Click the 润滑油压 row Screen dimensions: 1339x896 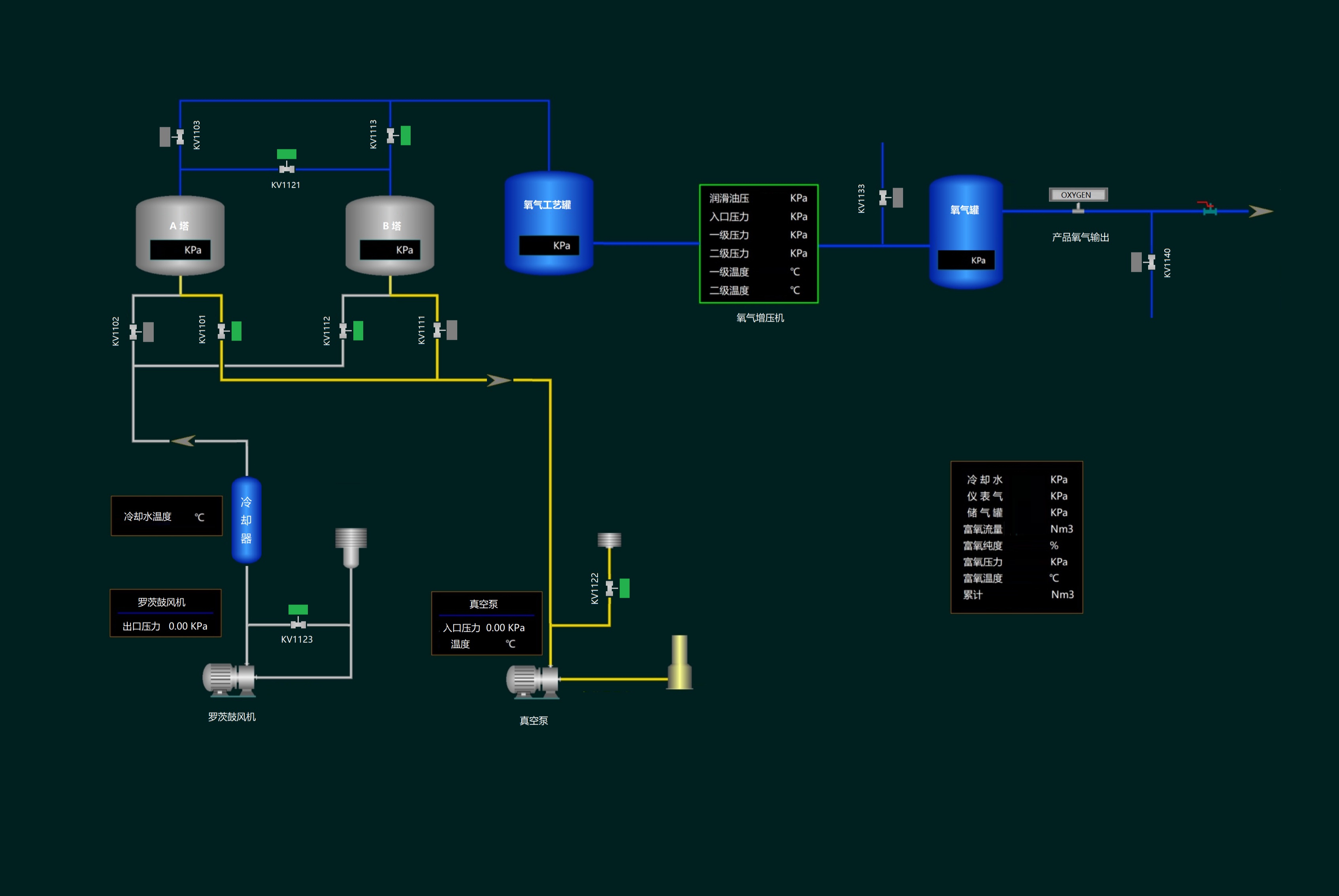[x=758, y=198]
